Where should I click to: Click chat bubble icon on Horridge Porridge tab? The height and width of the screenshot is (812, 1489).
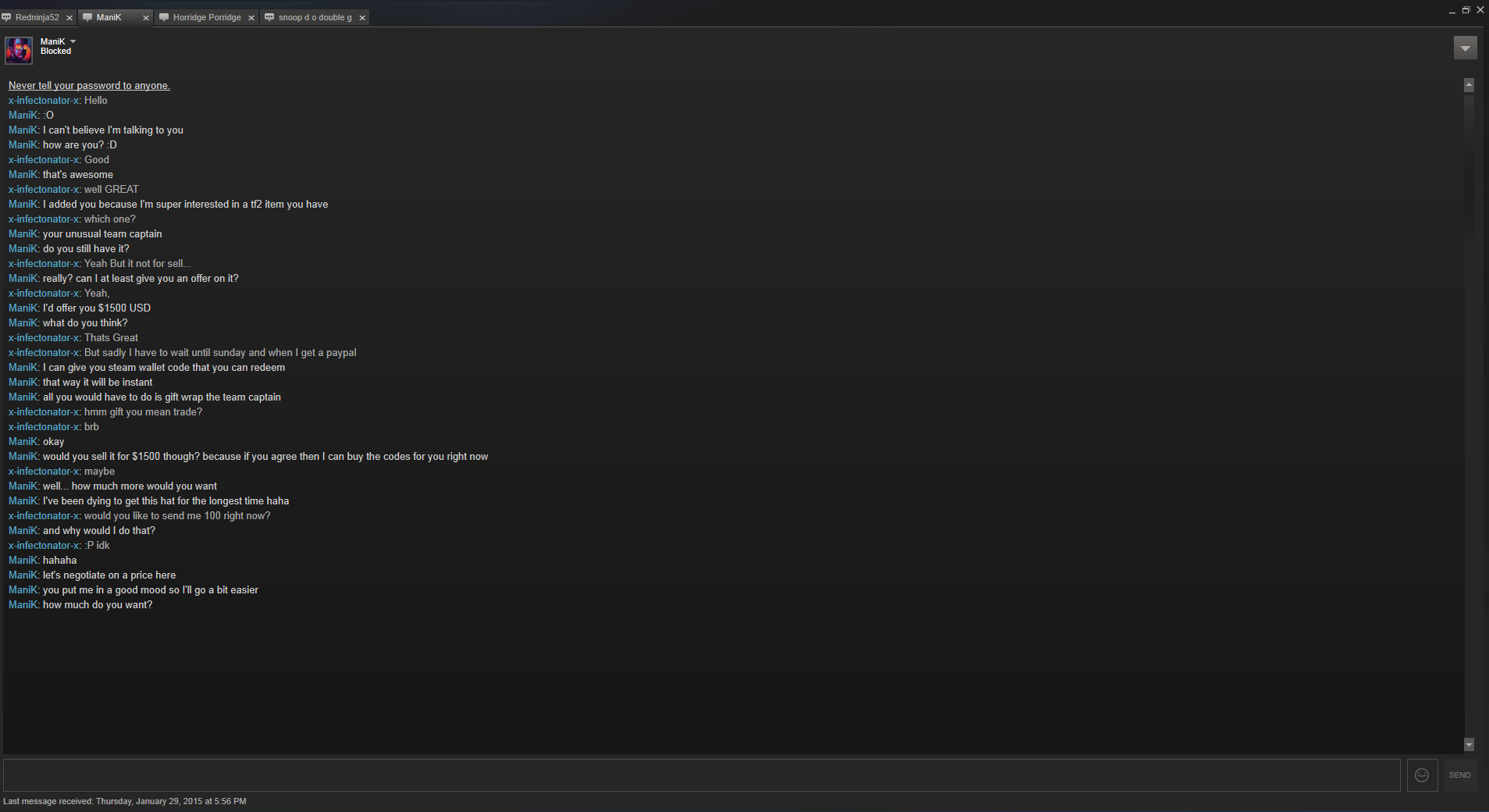click(x=164, y=17)
